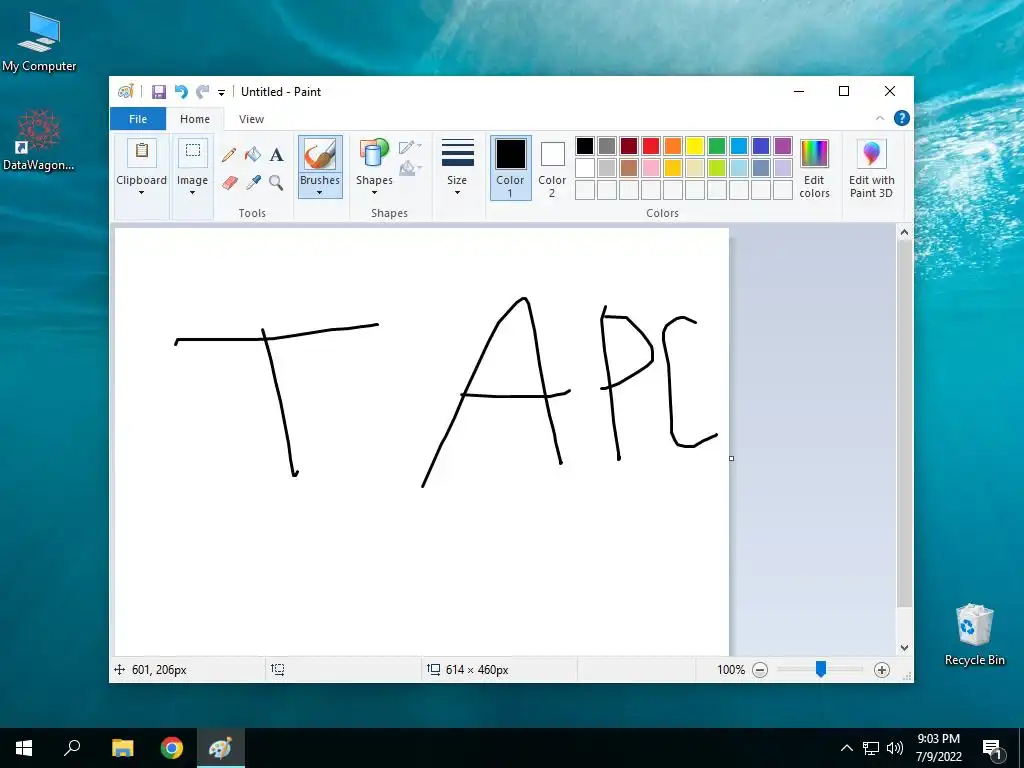This screenshot has height=768, width=1024.
Task: Select the Fill with color bucket
Action: point(253,155)
